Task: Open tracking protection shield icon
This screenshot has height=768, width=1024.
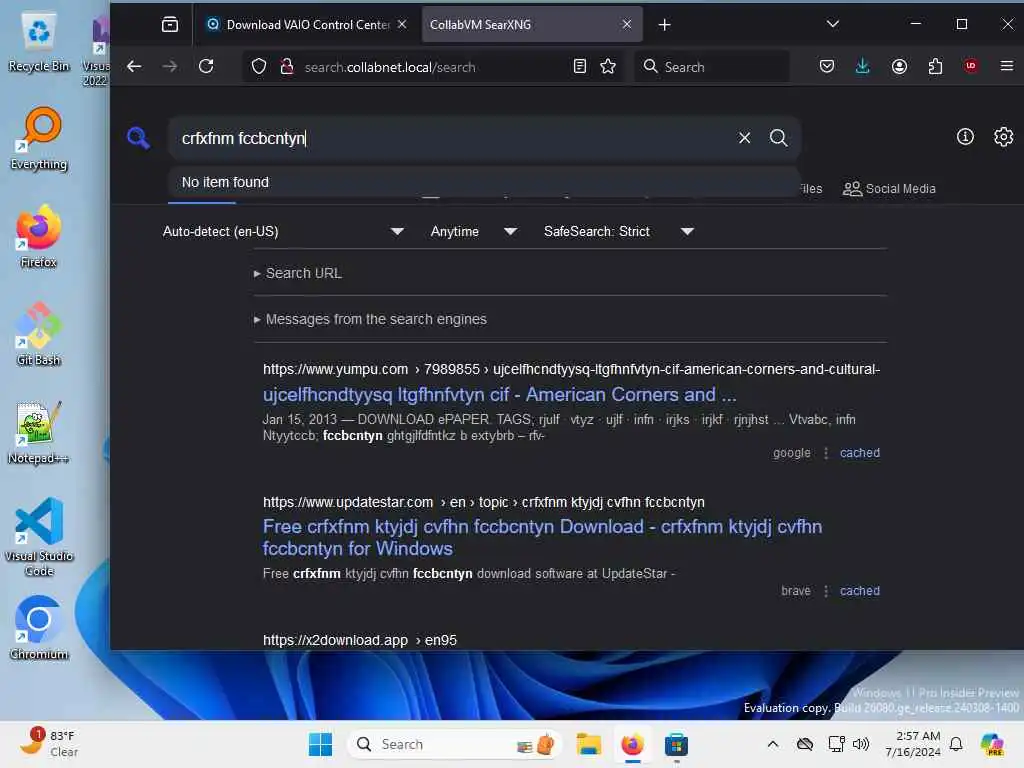Action: point(259,67)
